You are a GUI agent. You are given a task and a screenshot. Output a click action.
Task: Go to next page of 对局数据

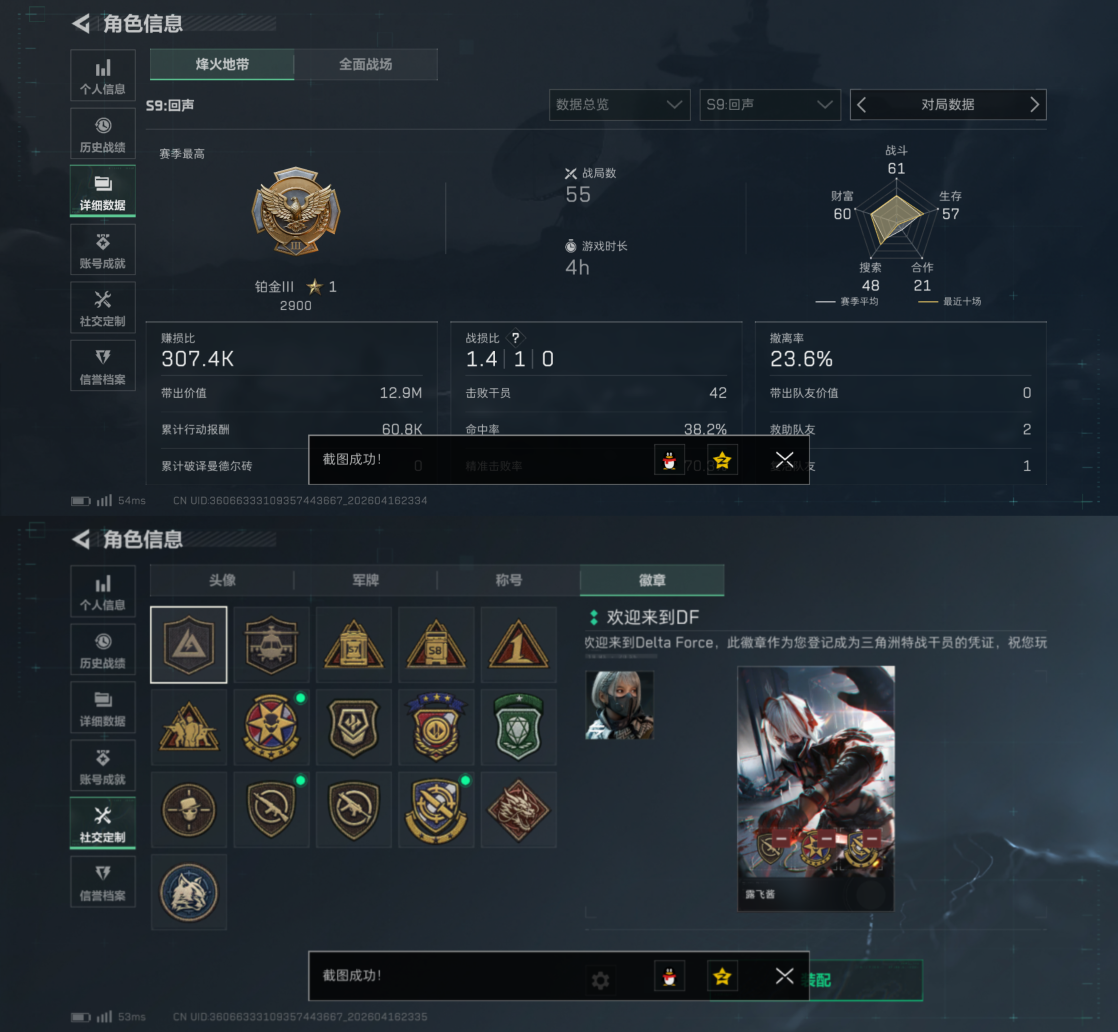pos(1034,105)
